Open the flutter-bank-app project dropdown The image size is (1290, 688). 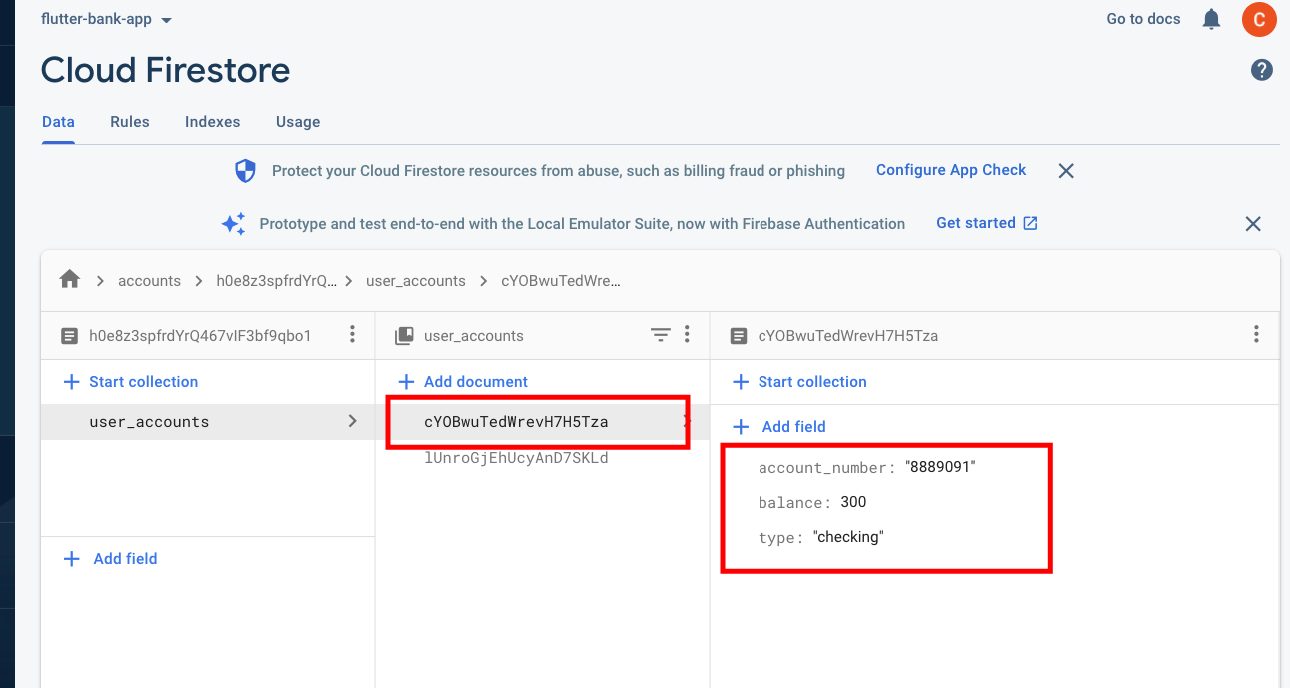tap(106, 20)
